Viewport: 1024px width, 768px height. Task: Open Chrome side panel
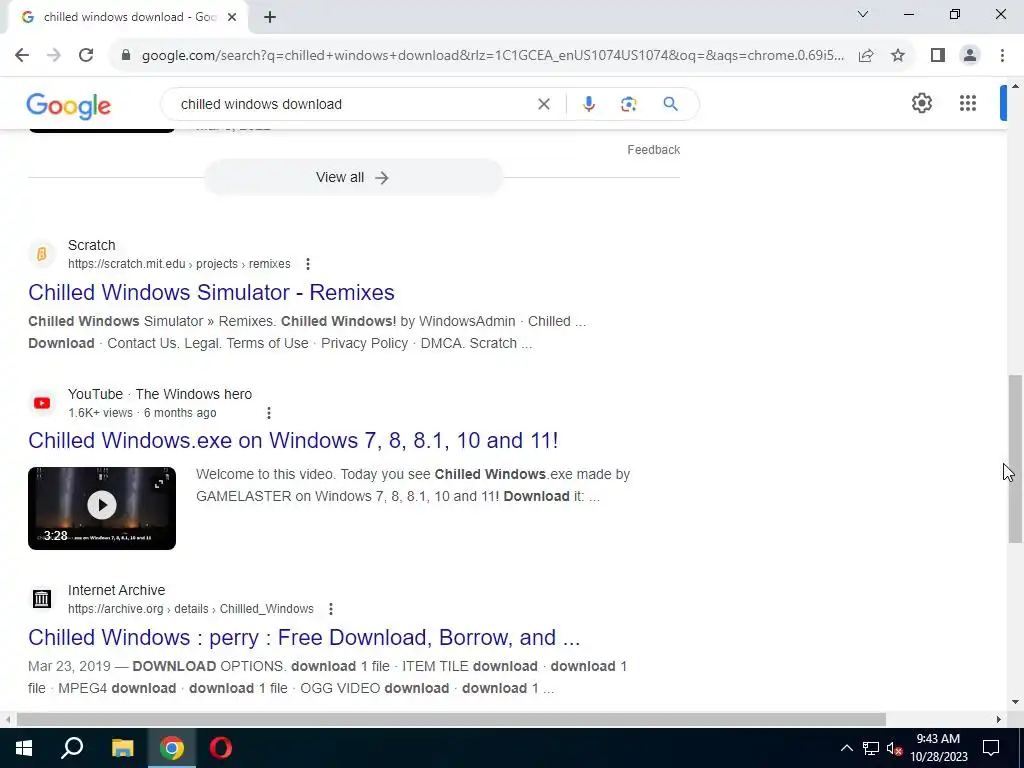(x=938, y=56)
